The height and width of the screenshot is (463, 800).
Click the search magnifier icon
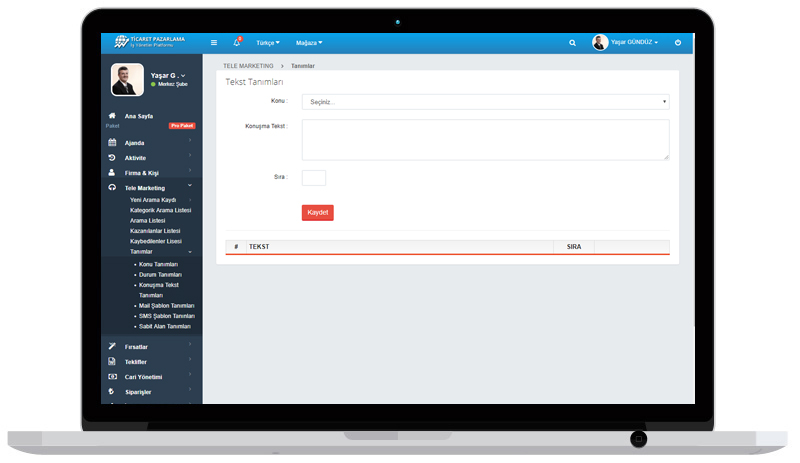pyautogui.click(x=572, y=43)
